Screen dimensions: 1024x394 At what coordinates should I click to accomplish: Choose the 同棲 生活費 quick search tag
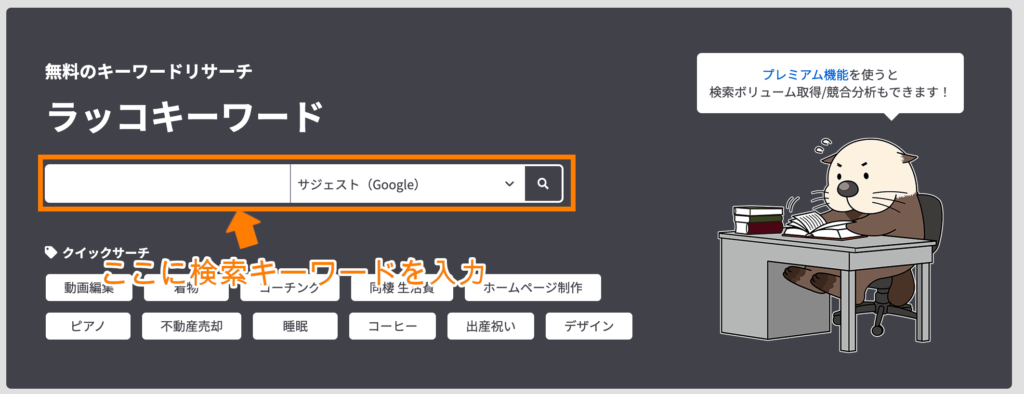pyautogui.click(x=402, y=288)
